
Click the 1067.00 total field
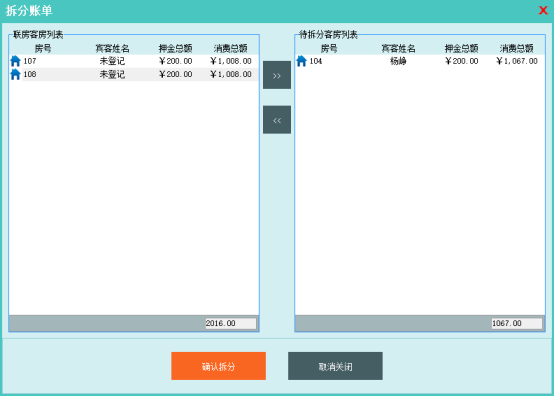click(517, 323)
